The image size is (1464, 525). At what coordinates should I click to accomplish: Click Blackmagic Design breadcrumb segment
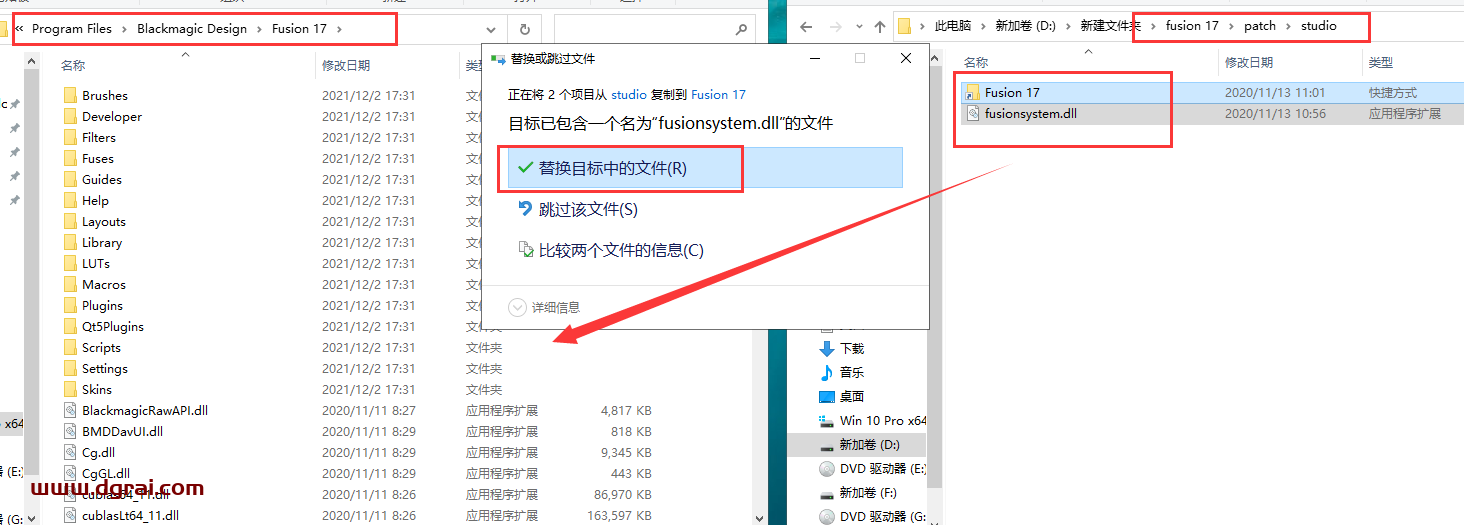click(x=192, y=29)
